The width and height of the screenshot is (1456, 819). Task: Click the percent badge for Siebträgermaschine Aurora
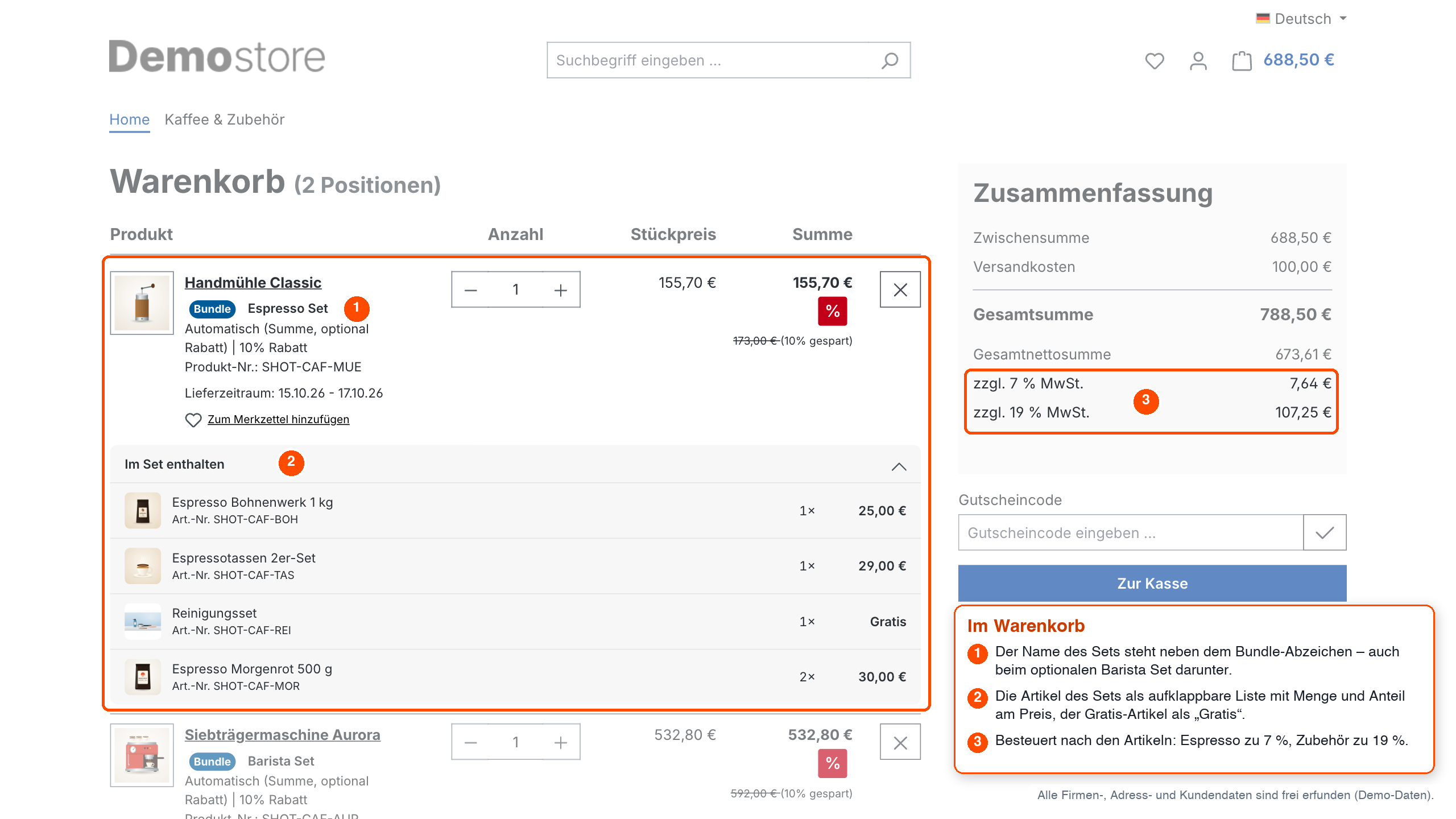(x=833, y=763)
